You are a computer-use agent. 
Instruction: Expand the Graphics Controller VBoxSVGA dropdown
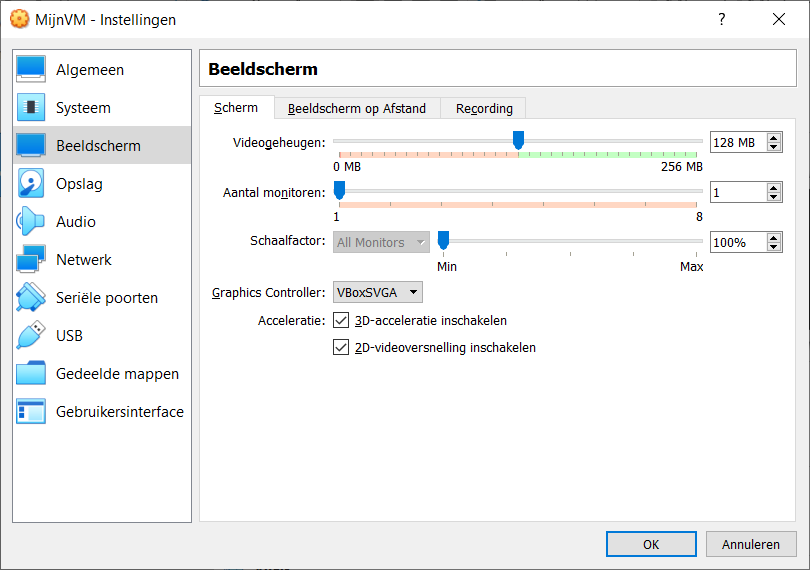378,293
